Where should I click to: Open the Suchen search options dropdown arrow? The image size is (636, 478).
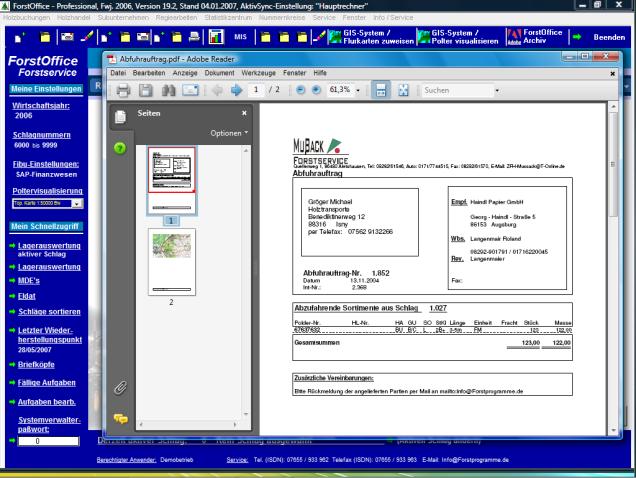497,90
